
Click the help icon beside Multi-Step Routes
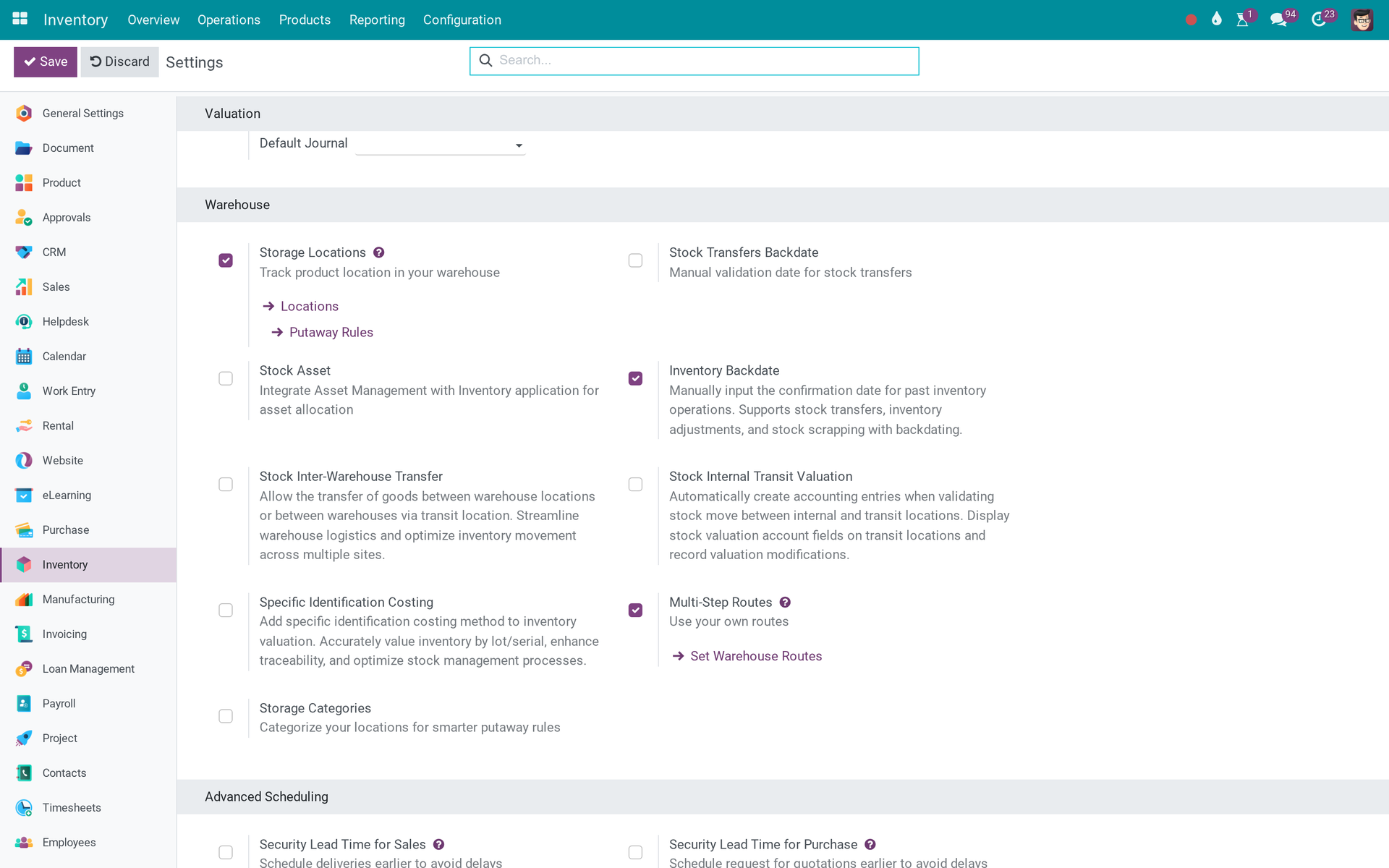(785, 603)
